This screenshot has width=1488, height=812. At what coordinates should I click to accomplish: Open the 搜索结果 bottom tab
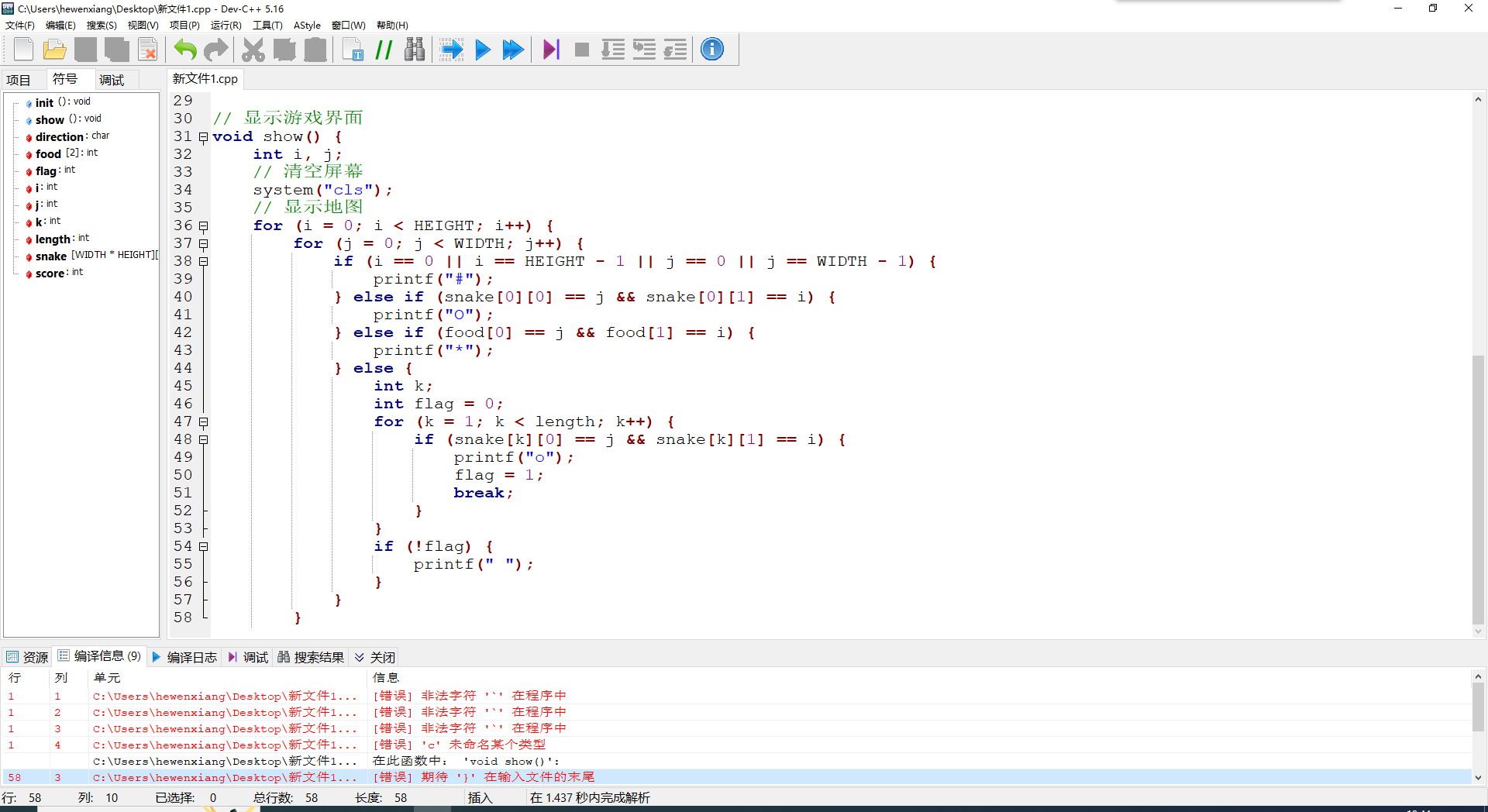[311, 657]
